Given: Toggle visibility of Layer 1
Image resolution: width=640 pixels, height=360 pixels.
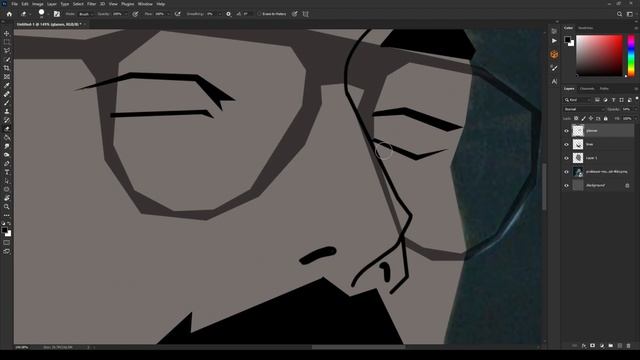Looking at the screenshot, I should pos(566,158).
